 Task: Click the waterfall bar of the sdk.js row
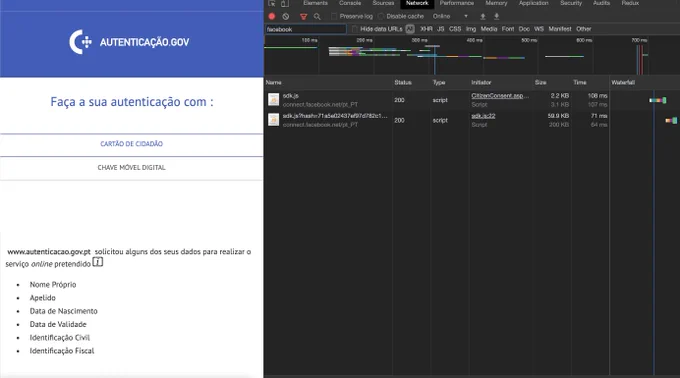pos(657,100)
